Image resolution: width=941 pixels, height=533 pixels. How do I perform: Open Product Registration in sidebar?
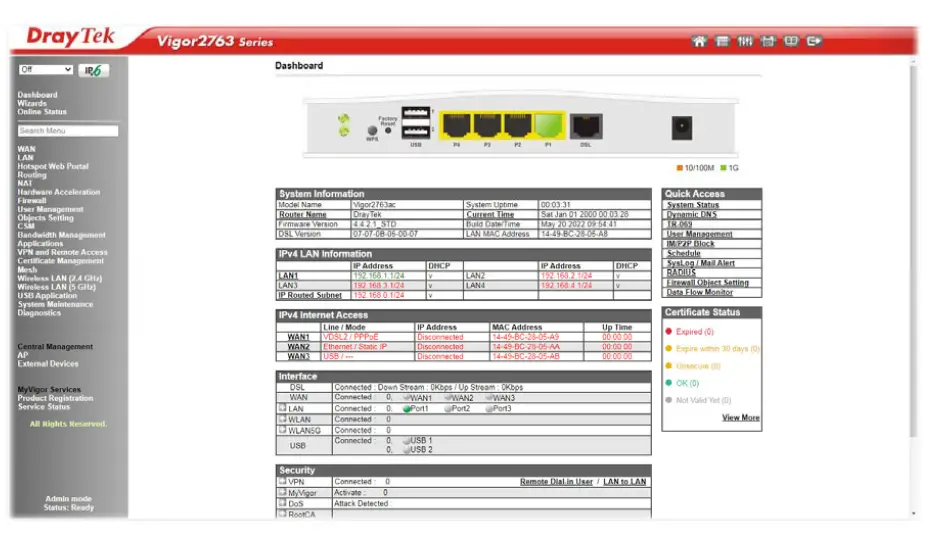click(x=55, y=398)
